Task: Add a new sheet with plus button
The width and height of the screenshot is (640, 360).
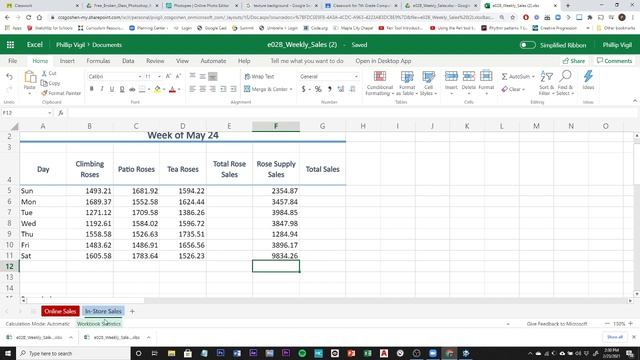Action: tap(132, 311)
